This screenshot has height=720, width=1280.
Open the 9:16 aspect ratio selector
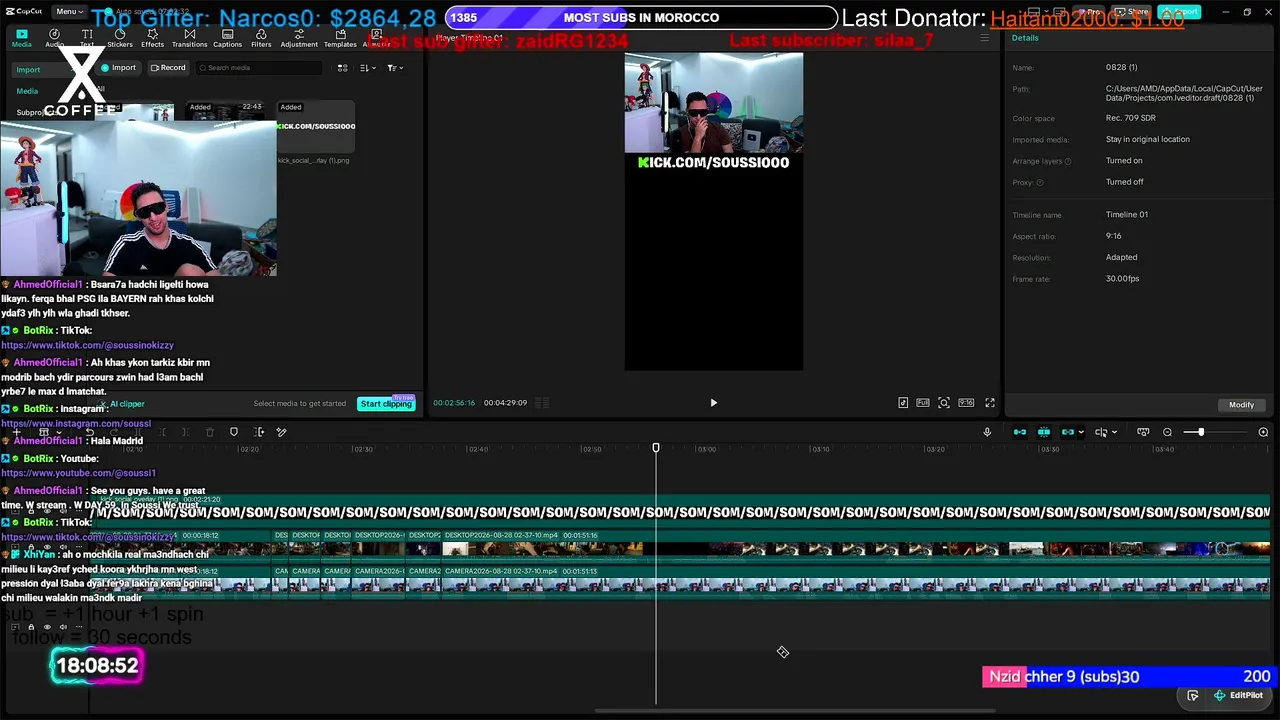(x=966, y=403)
